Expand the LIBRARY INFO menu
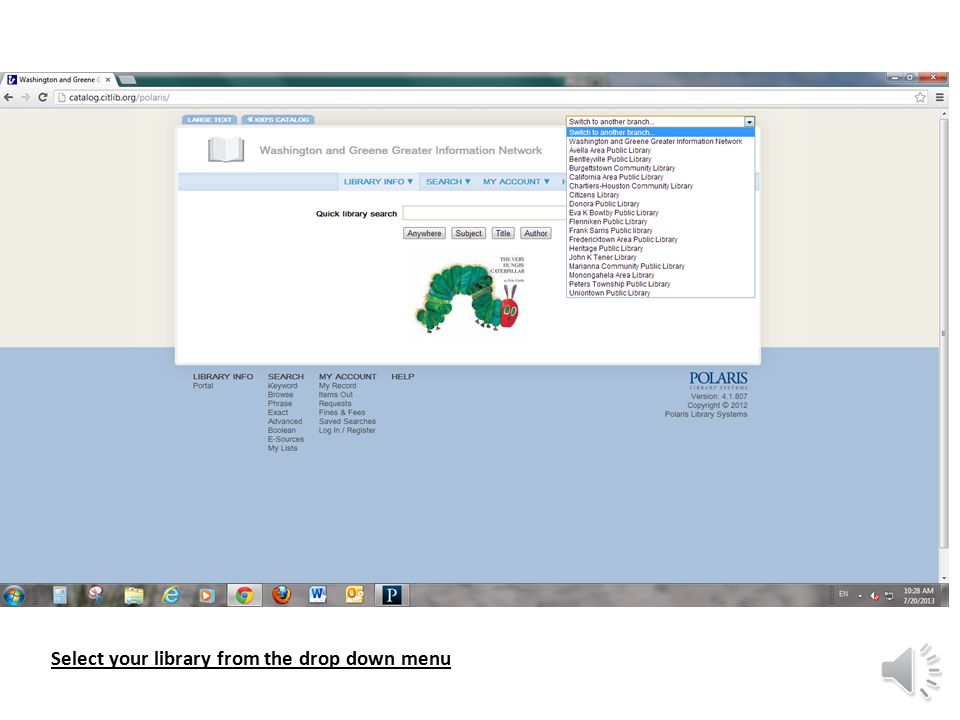 [x=378, y=182]
